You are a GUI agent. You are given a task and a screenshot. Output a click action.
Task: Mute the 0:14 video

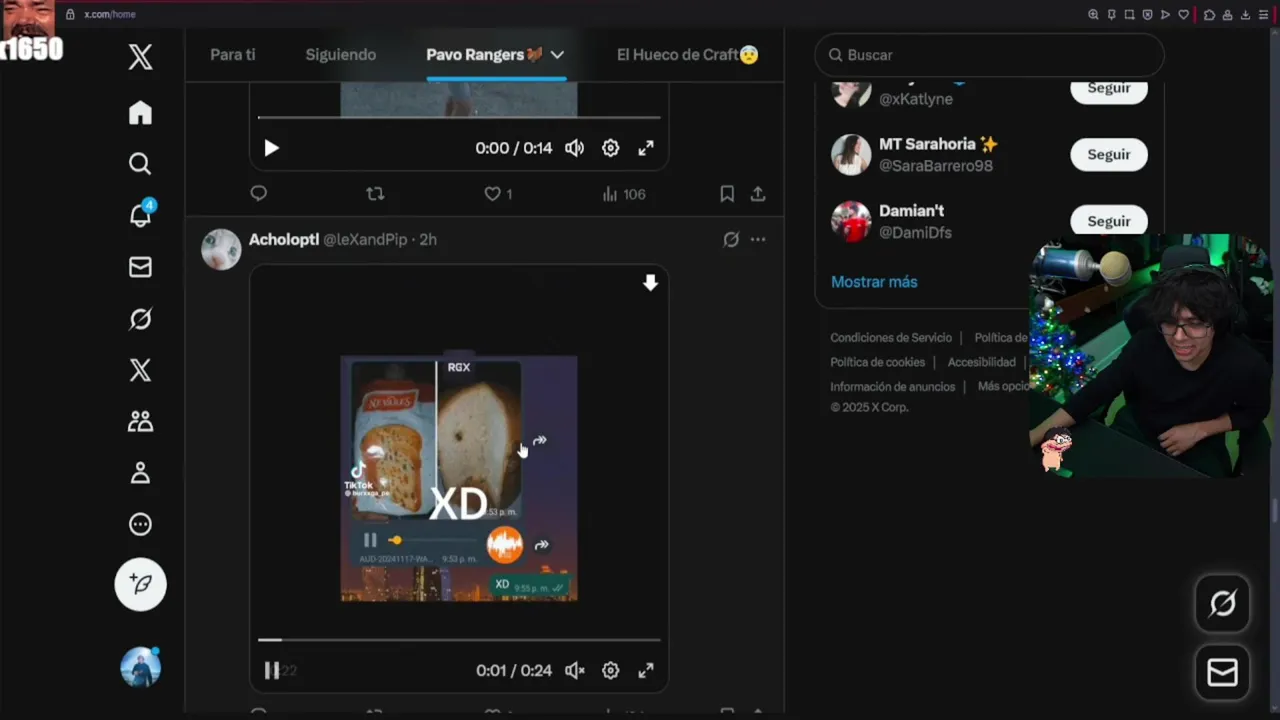point(574,148)
